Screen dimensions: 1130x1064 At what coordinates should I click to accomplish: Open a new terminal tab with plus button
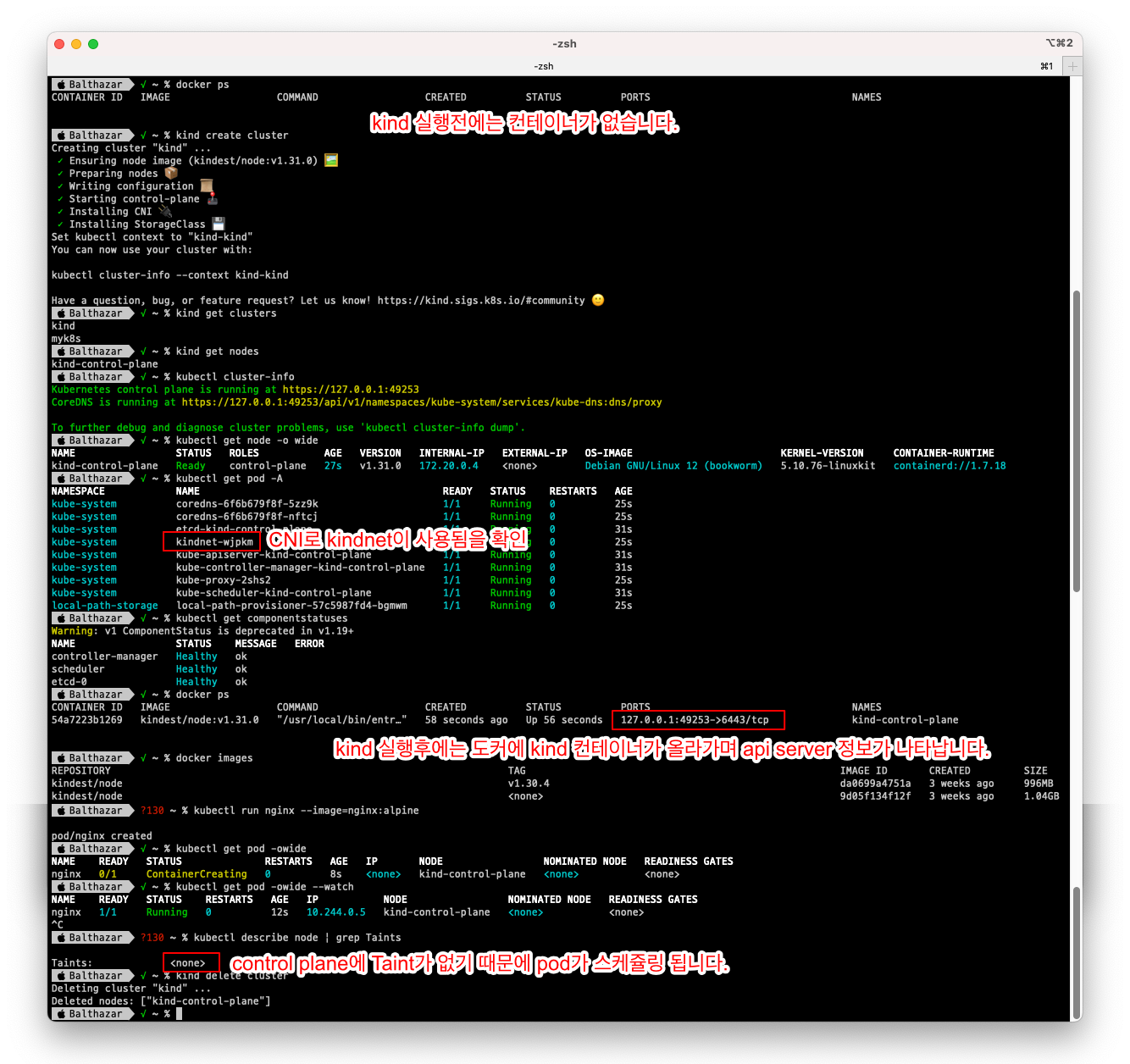(1072, 66)
